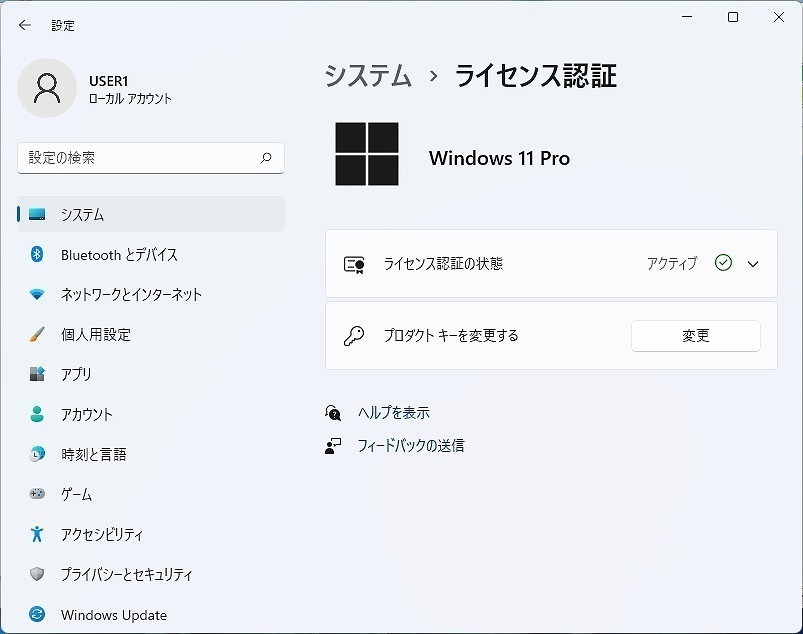Expand the ライセンス認証の状態 section
803x634 pixels.
[753, 263]
